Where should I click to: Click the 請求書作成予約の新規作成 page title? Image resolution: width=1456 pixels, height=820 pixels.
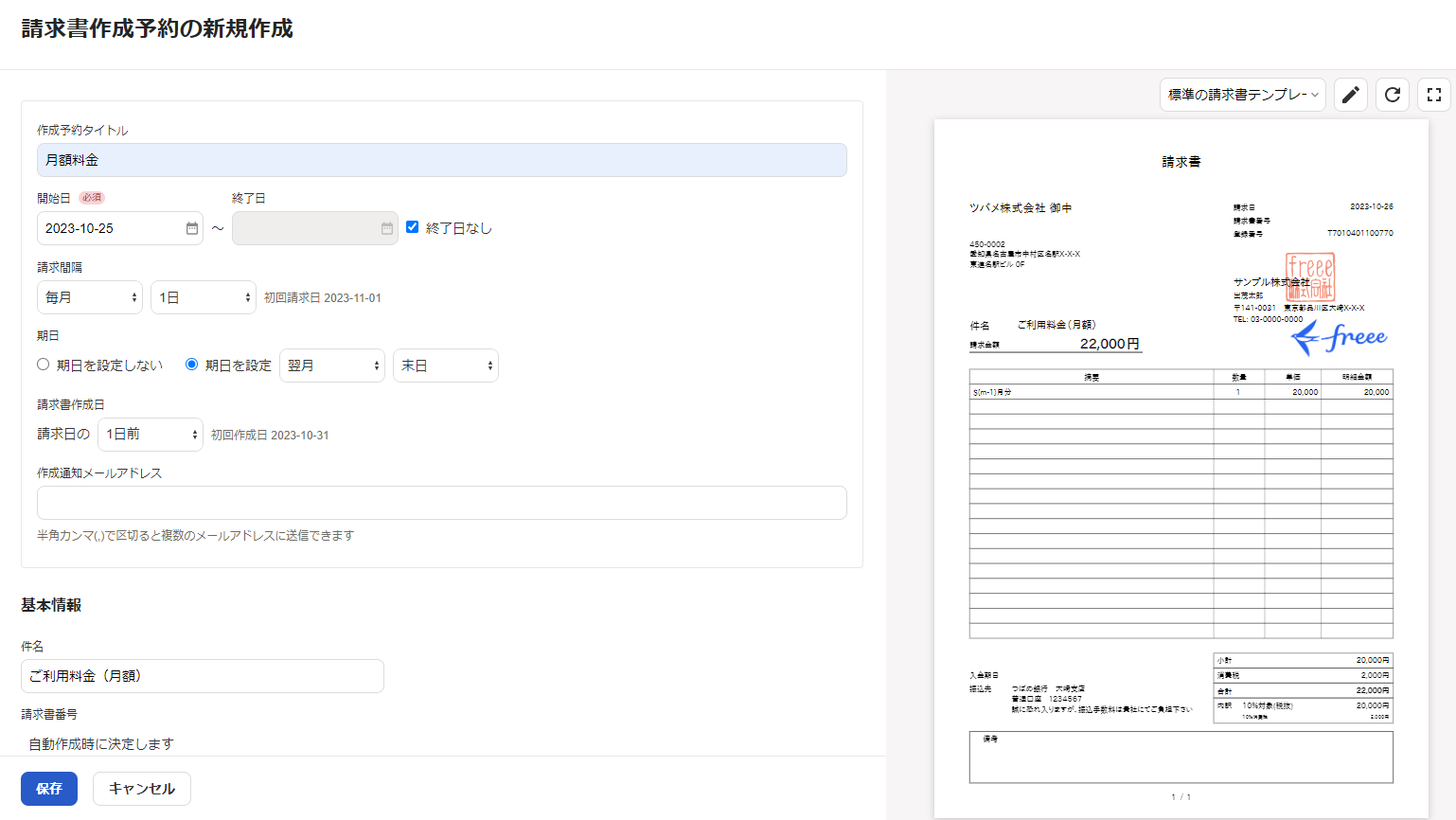tap(157, 28)
